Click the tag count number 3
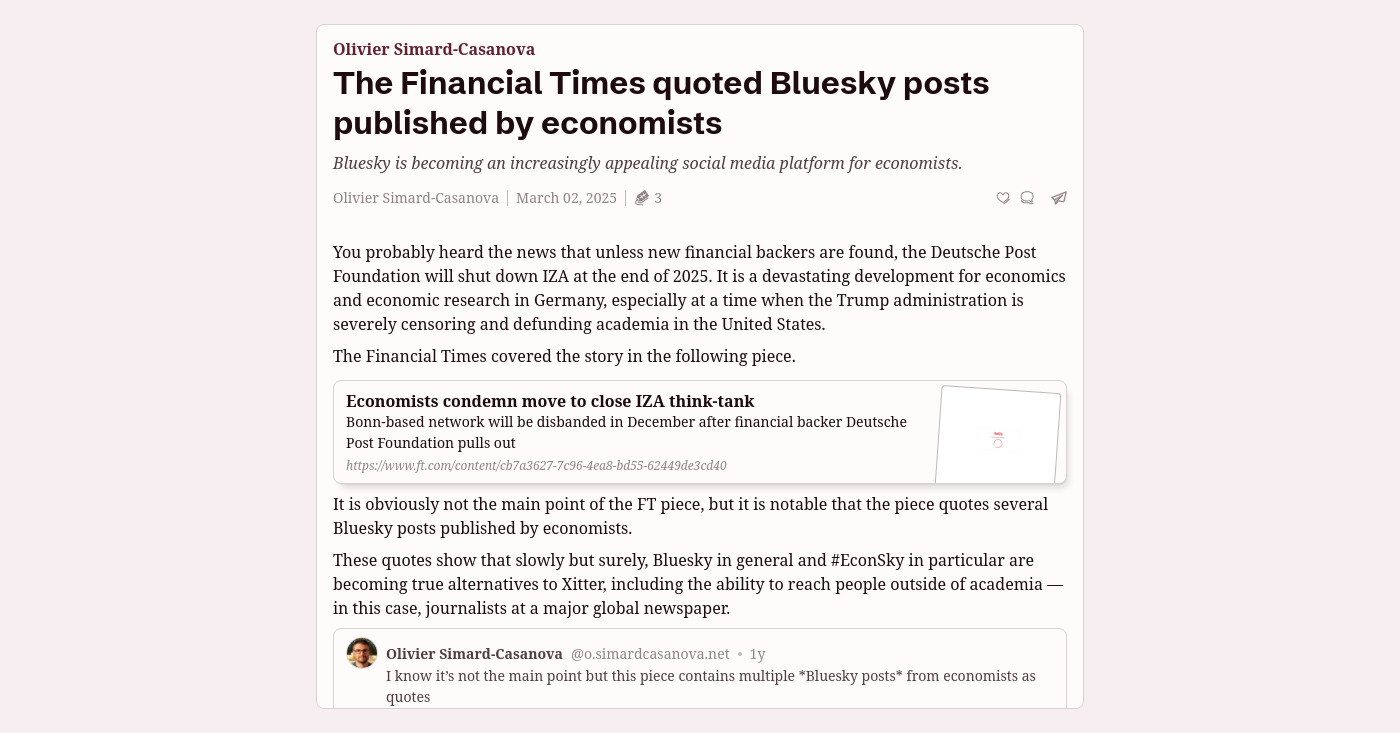1400x733 pixels. 658,198
